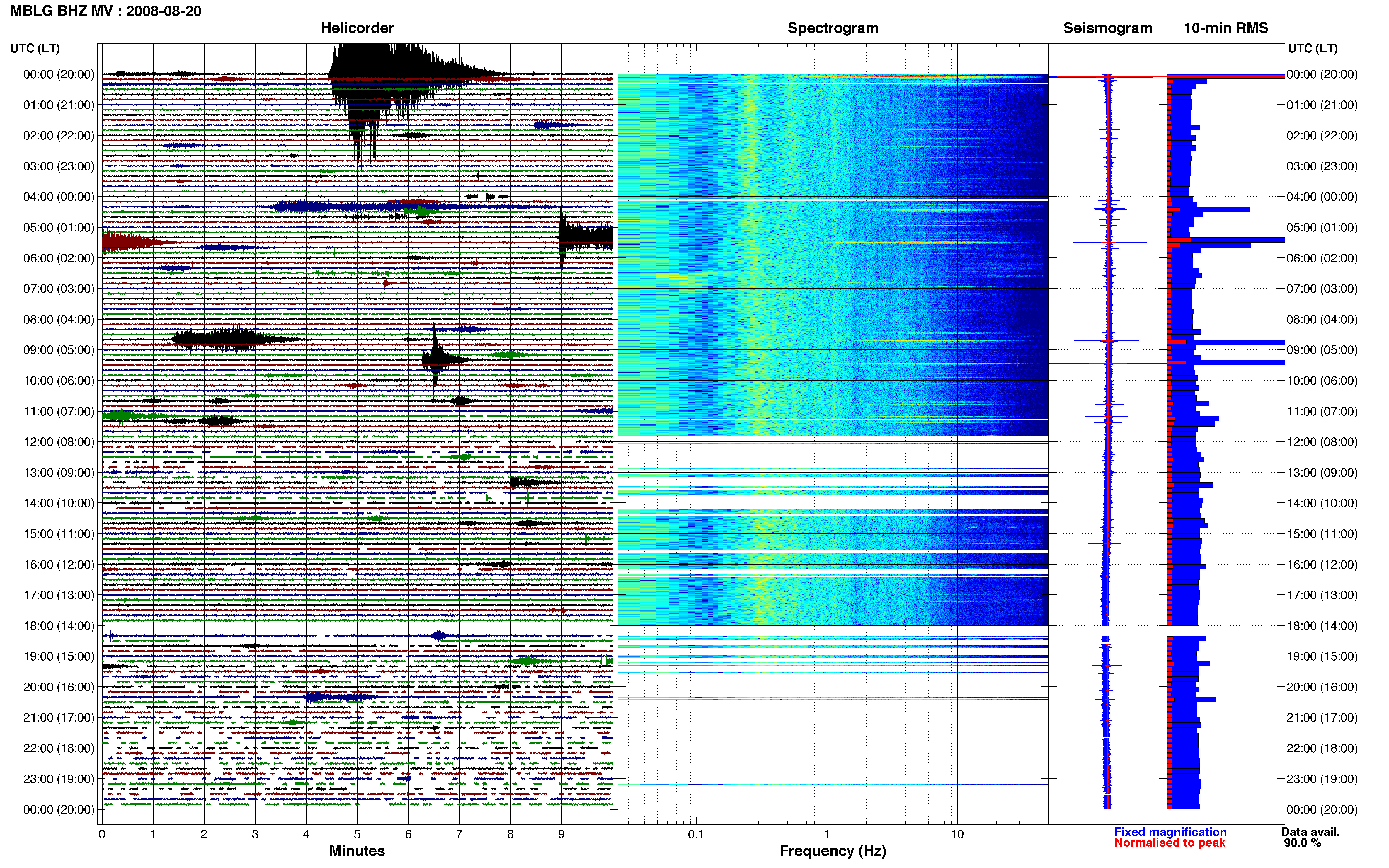Click the 0.1 frequency tick label
The image size is (1389, 868).
(x=696, y=834)
